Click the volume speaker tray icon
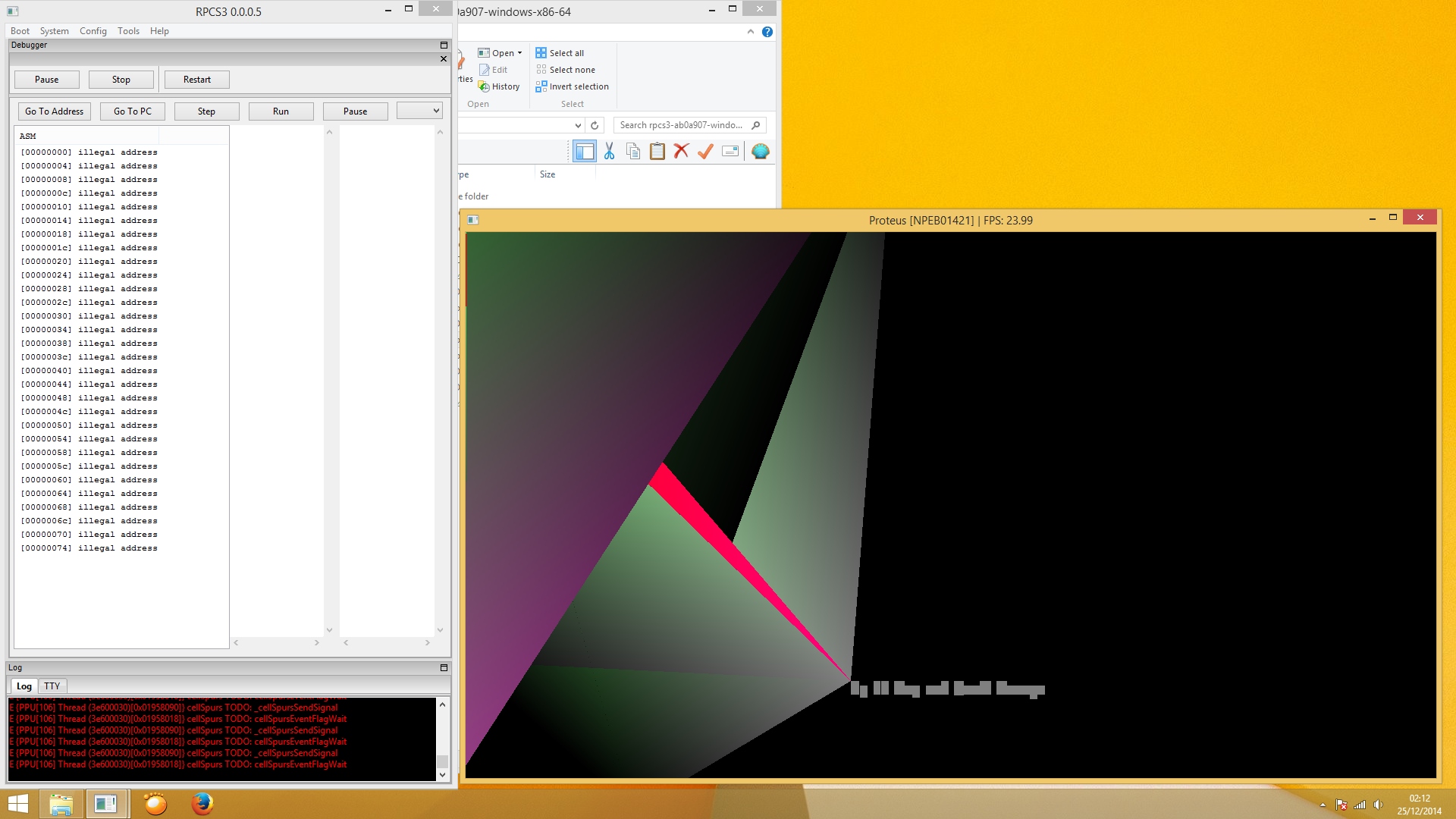Image resolution: width=1456 pixels, height=819 pixels. coord(1378,805)
